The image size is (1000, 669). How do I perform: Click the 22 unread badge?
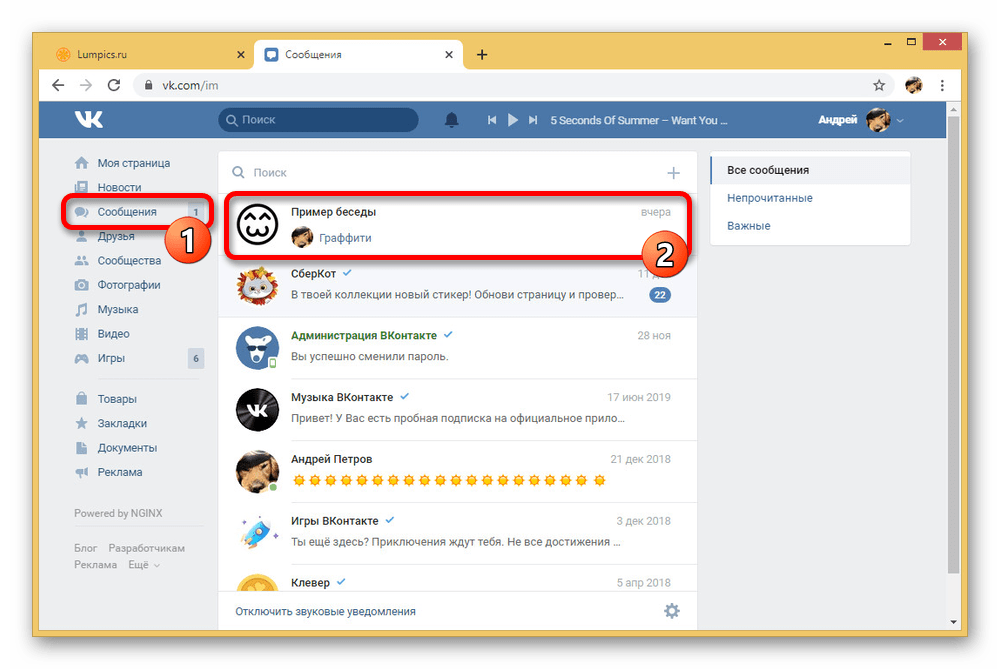[x=660, y=295]
